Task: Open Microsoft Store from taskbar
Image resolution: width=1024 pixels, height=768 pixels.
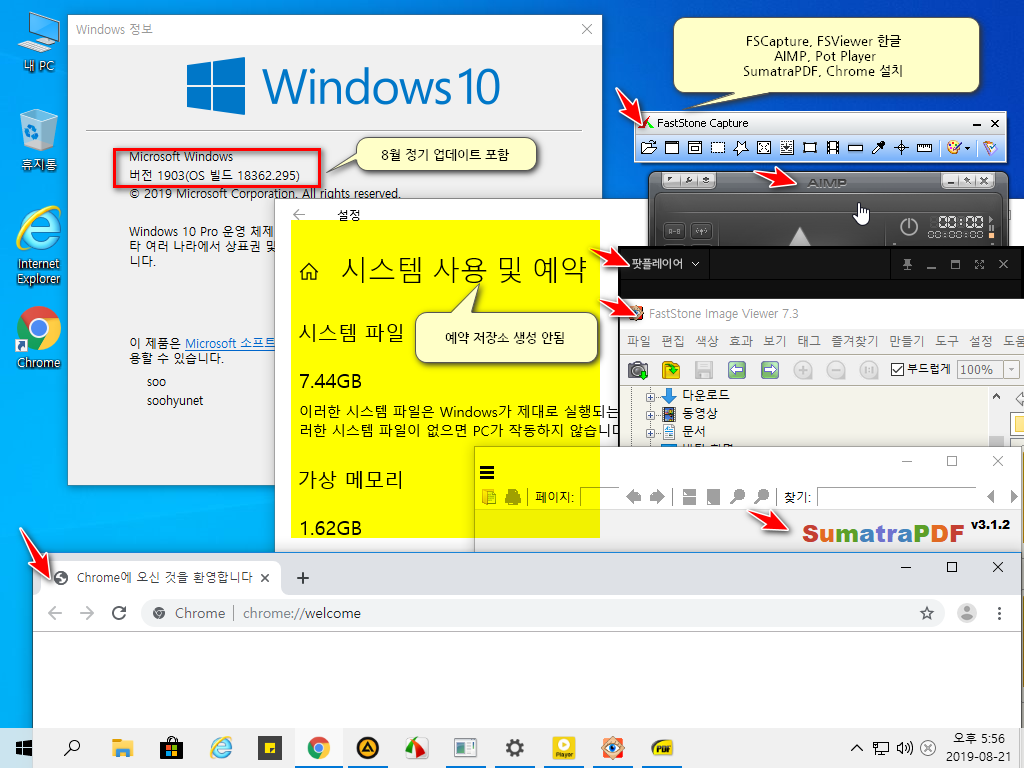Action: 172,748
